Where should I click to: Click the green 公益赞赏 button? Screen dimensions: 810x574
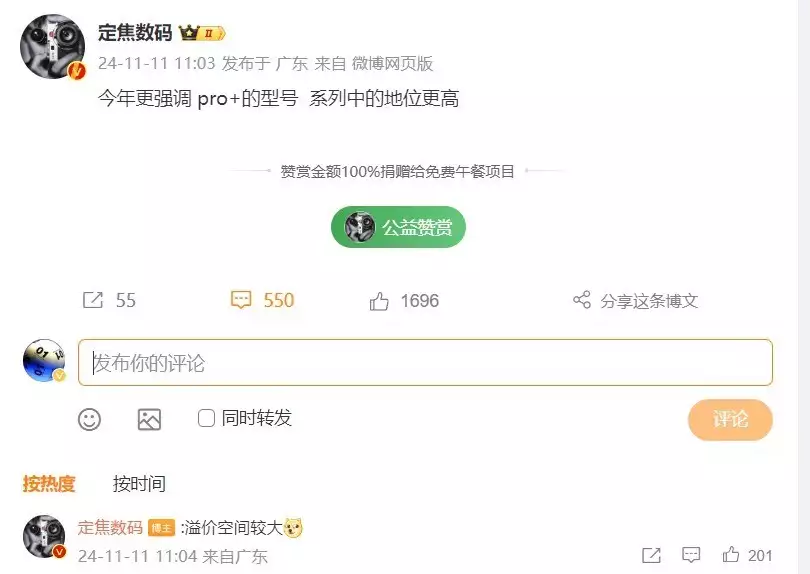coord(398,227)
